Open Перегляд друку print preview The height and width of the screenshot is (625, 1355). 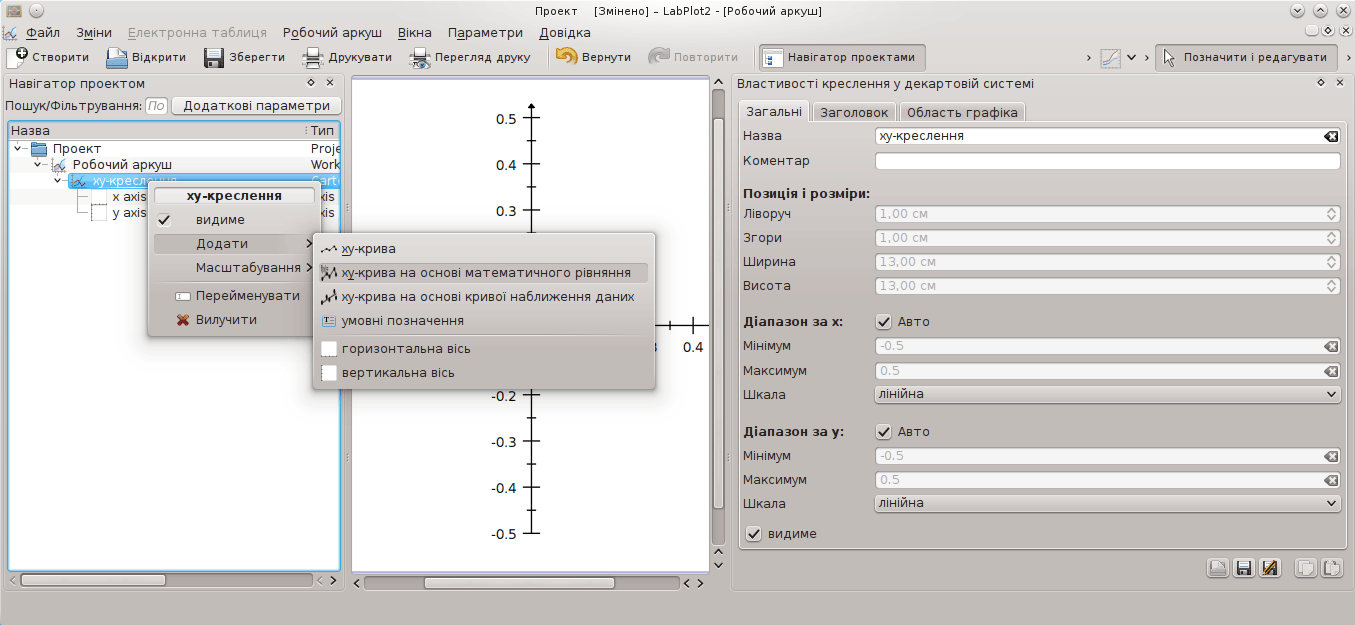(x=469, y=57)
